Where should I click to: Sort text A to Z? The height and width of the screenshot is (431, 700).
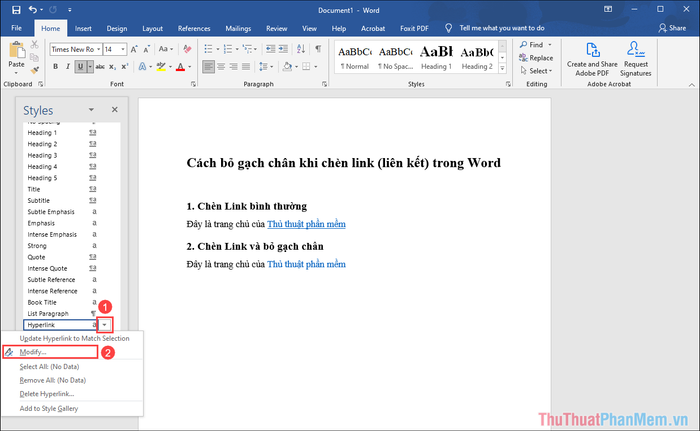[x=301, y=49]
